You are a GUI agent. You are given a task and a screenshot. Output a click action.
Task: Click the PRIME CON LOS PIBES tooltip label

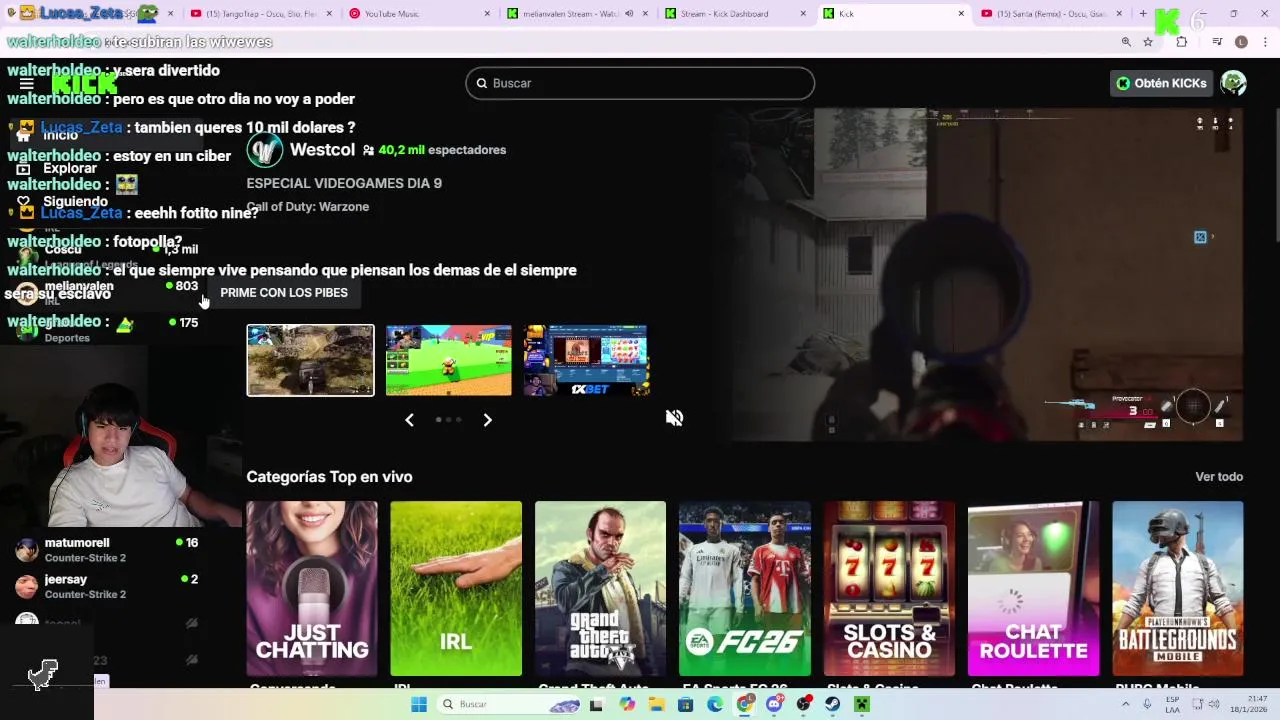pos(284,293)
